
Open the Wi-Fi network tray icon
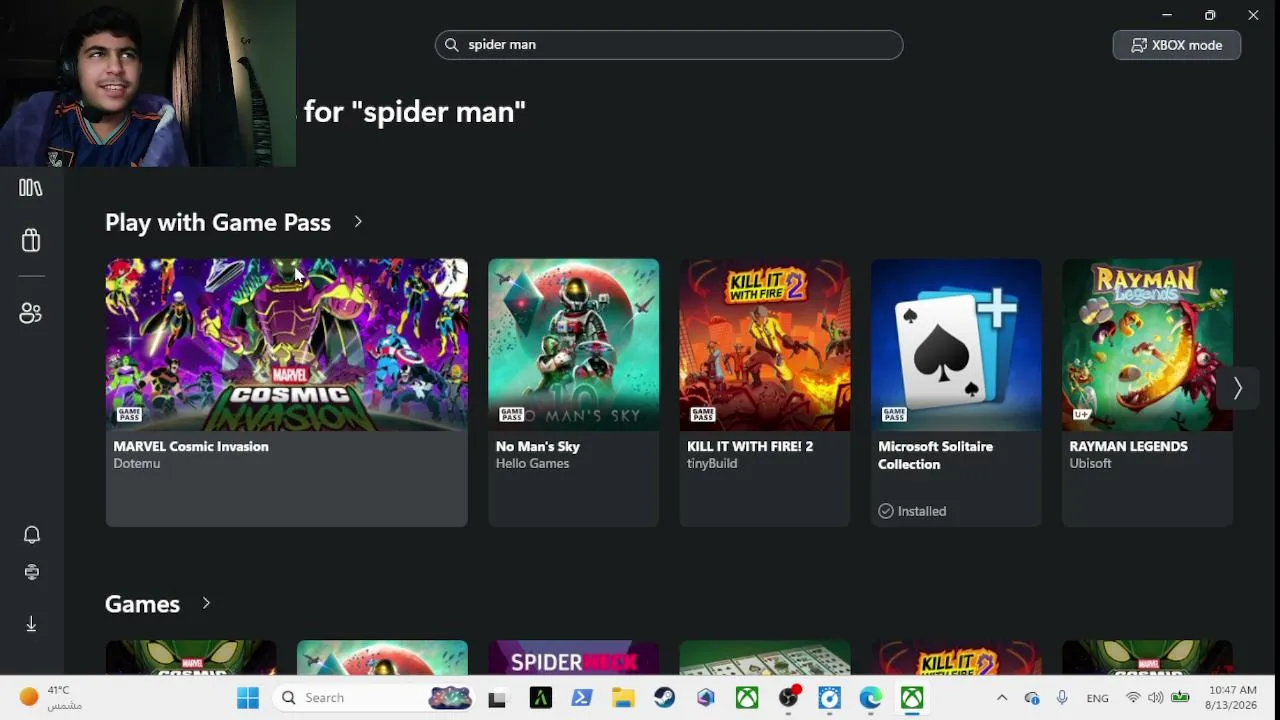1133,698
